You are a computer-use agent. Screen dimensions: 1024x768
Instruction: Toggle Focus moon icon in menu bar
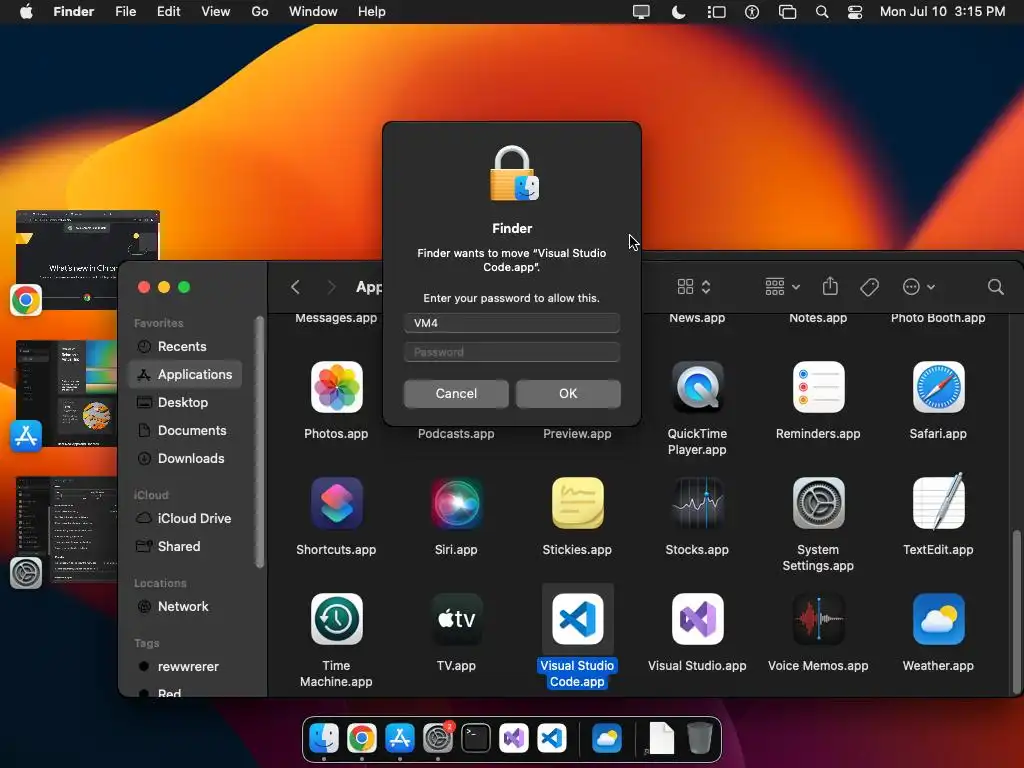(679, 12)
